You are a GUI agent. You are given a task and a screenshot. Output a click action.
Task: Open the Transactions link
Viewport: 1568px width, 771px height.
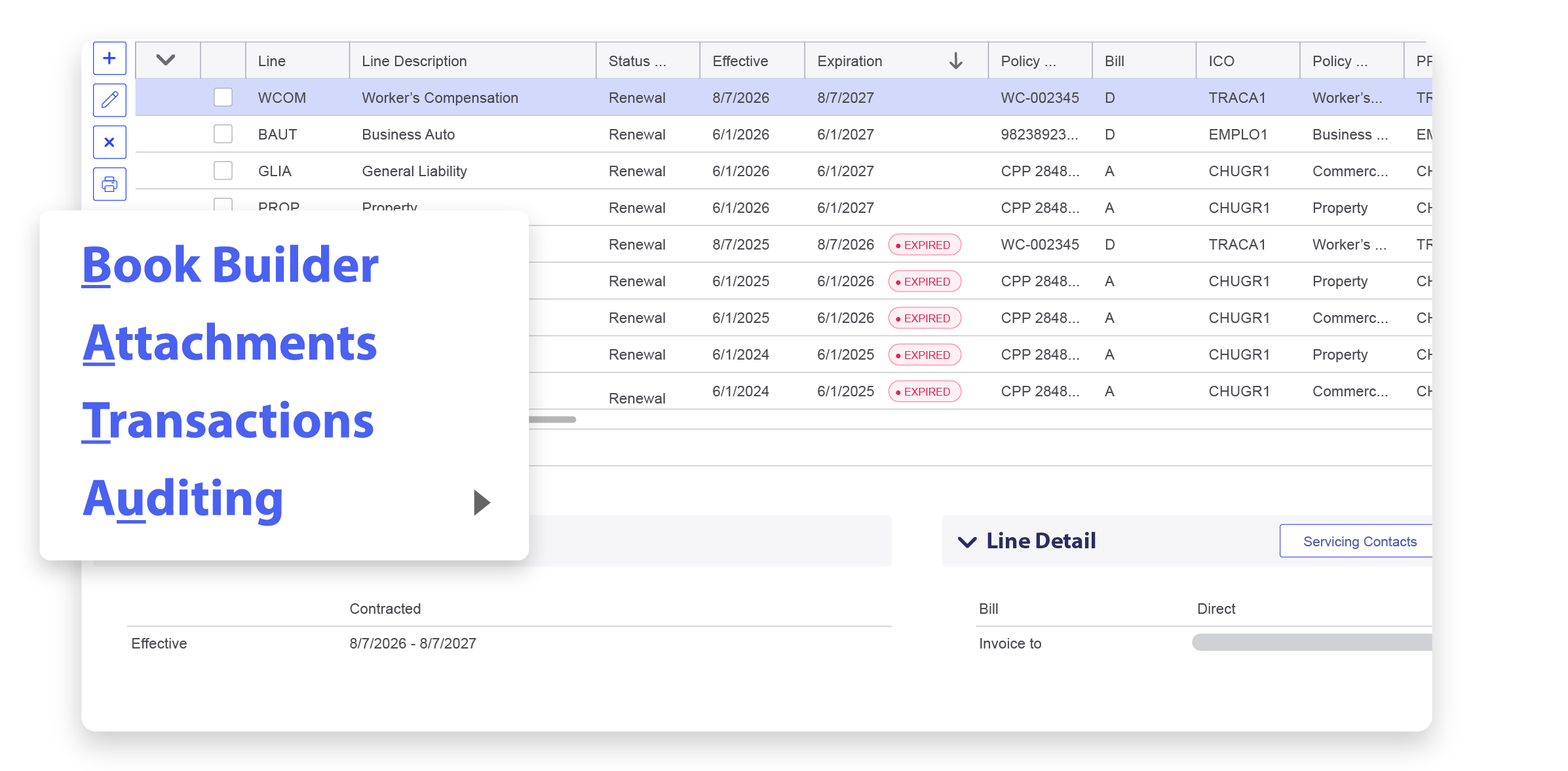click(x=227, y=421)
